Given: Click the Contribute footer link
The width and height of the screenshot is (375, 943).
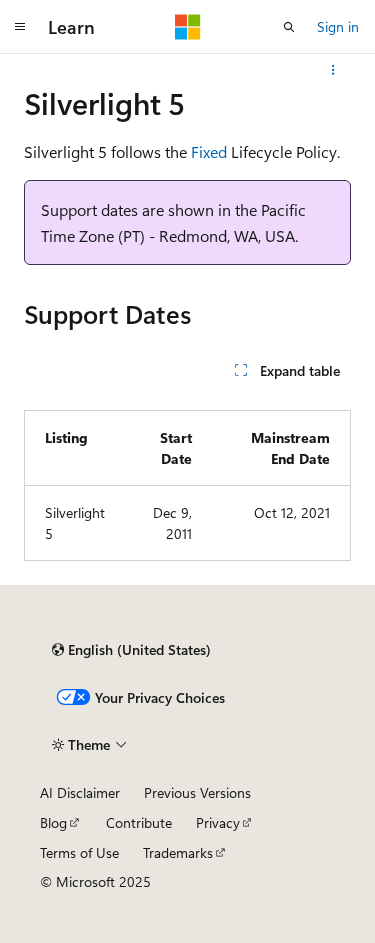Looking at the screenshot, I should [139, 823].
